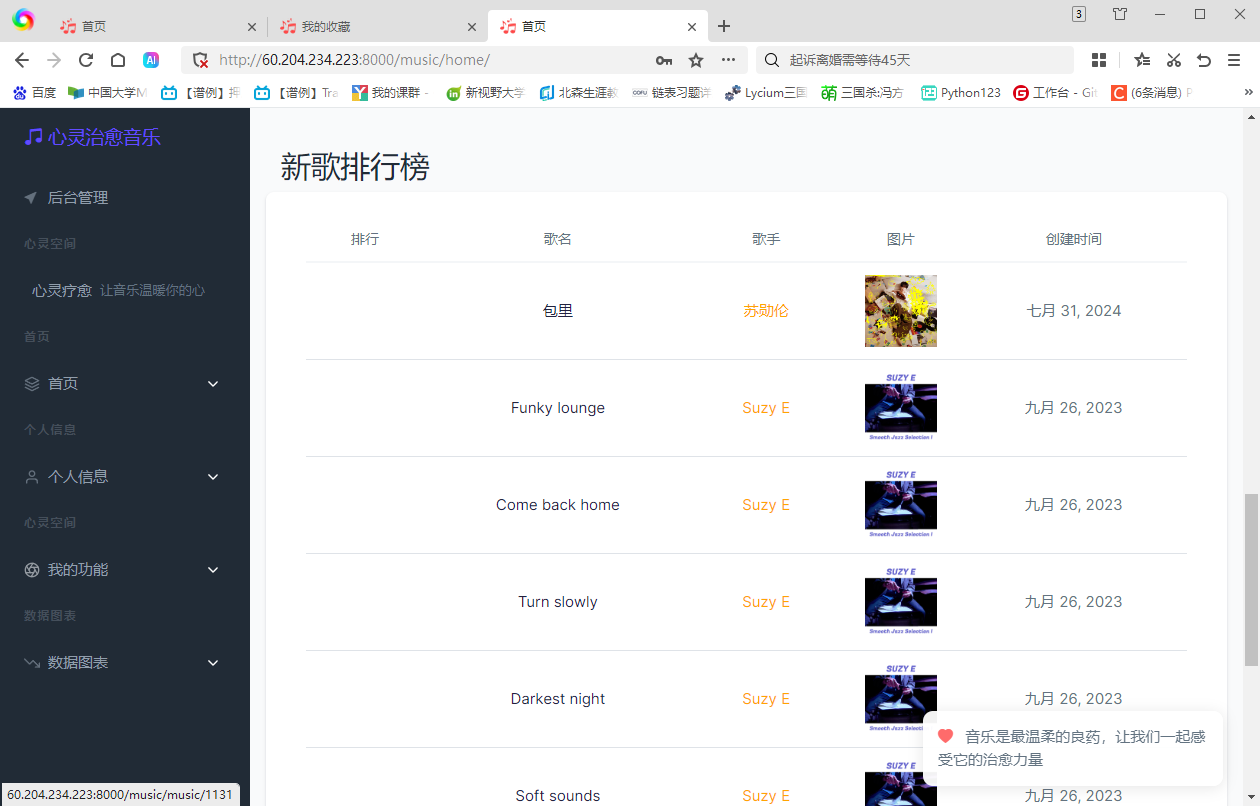Click the heart icon in the toast
This screenshot has height=806, width=1260.
click(946, 736)
